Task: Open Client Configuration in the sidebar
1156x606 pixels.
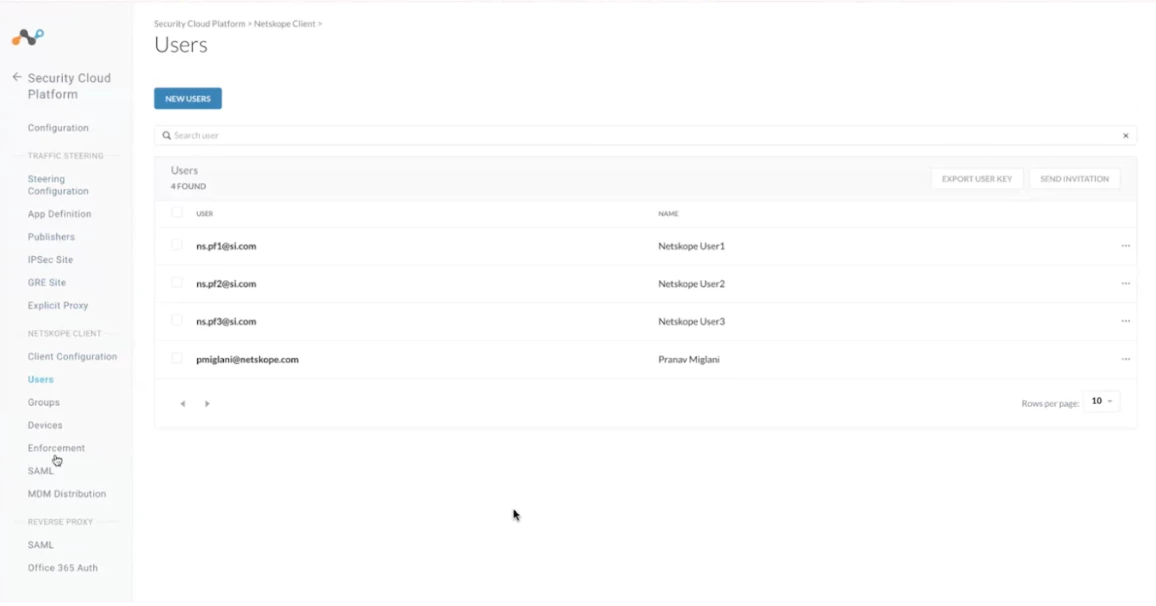Action: point(72,357)
